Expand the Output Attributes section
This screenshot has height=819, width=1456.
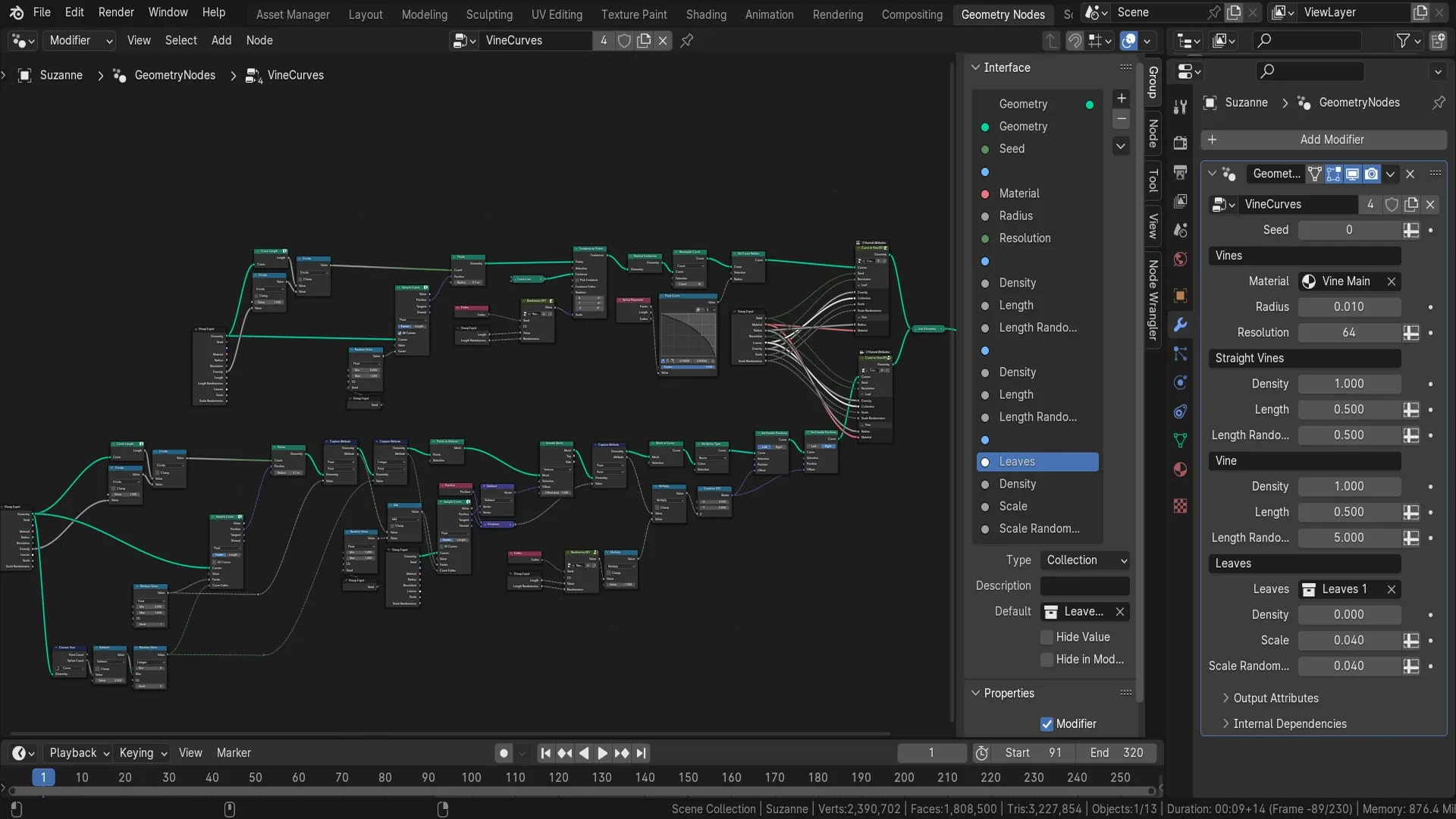[x=1275, y=698]
